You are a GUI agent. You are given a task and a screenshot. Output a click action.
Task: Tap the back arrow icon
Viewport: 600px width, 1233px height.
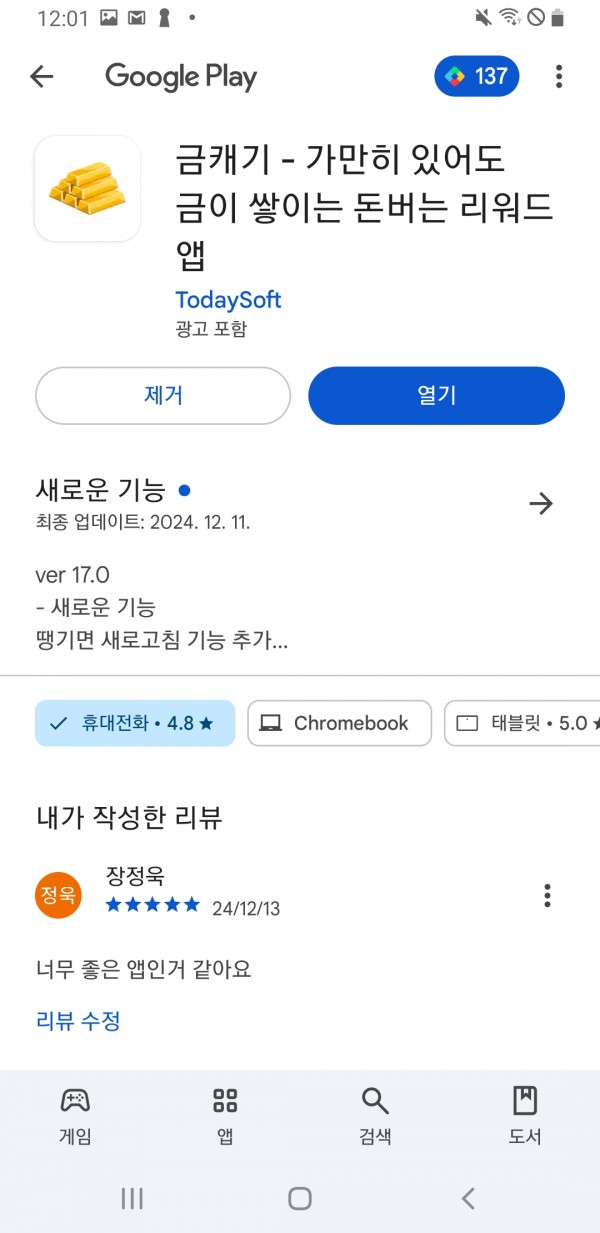pos(41,77)
